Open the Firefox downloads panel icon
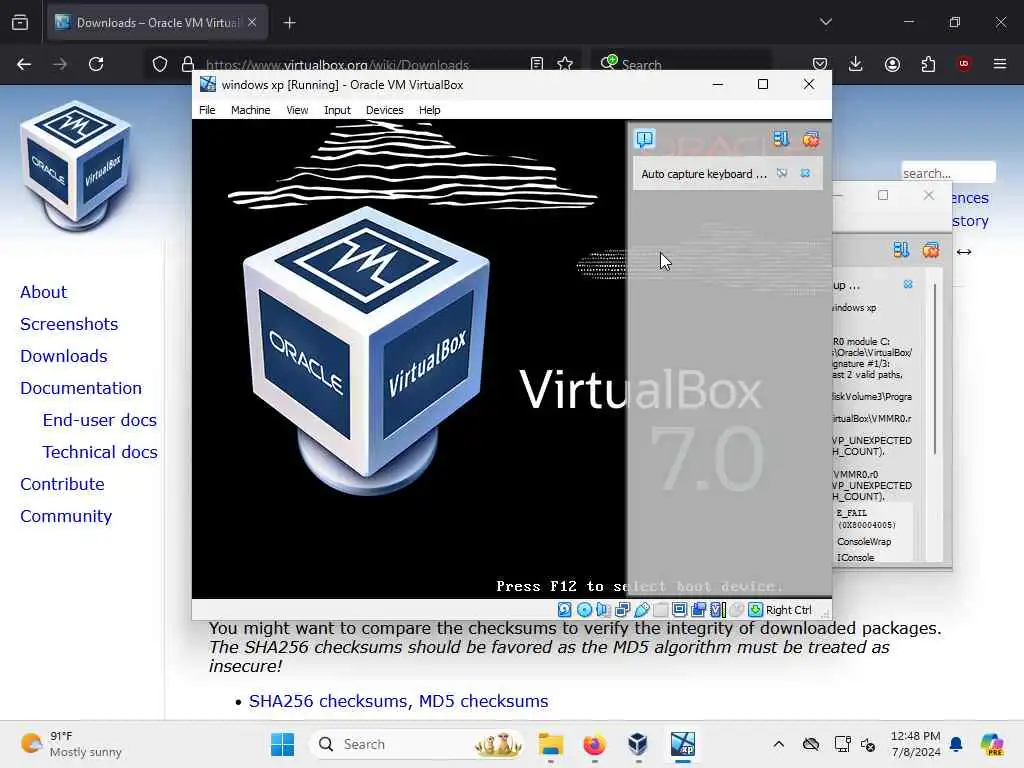This screenshot has height=768, width=1024. pos(856,64)
